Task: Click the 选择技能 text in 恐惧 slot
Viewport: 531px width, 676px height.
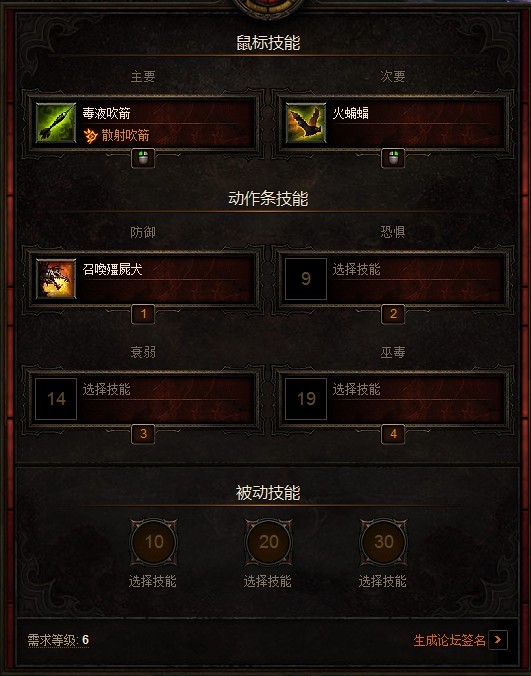Action: click(x=356, y=269)
